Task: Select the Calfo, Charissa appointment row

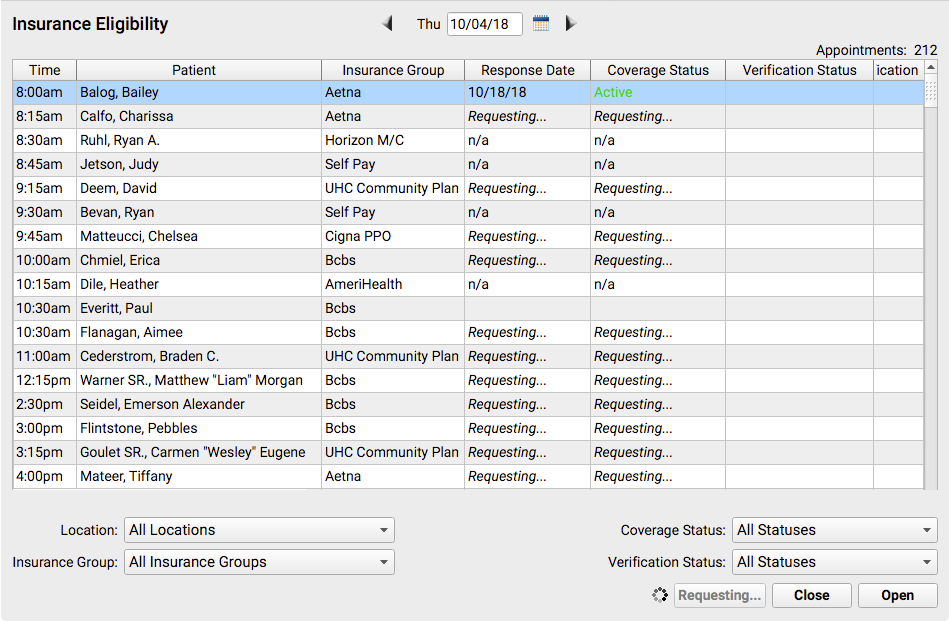Action: (x=468, y=116)
